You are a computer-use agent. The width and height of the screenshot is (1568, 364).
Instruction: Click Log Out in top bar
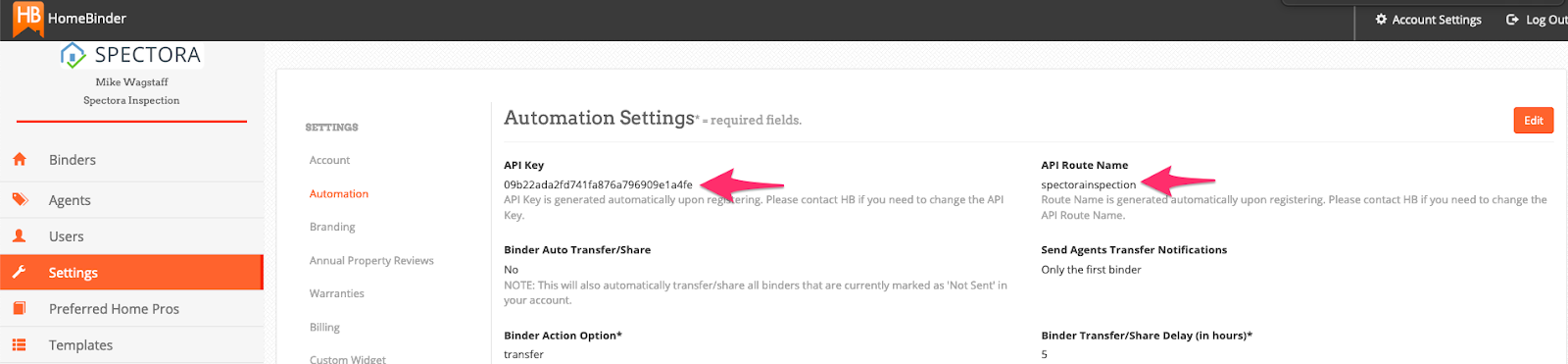point(1537,20)
